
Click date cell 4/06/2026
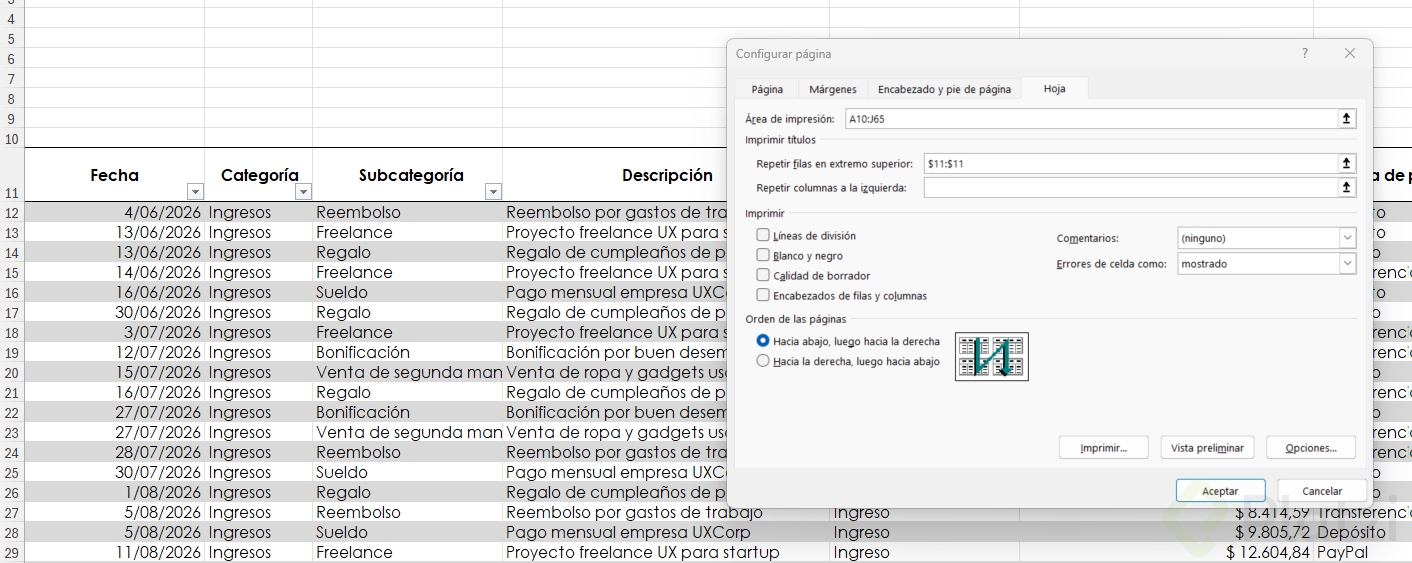coord(115,212)
